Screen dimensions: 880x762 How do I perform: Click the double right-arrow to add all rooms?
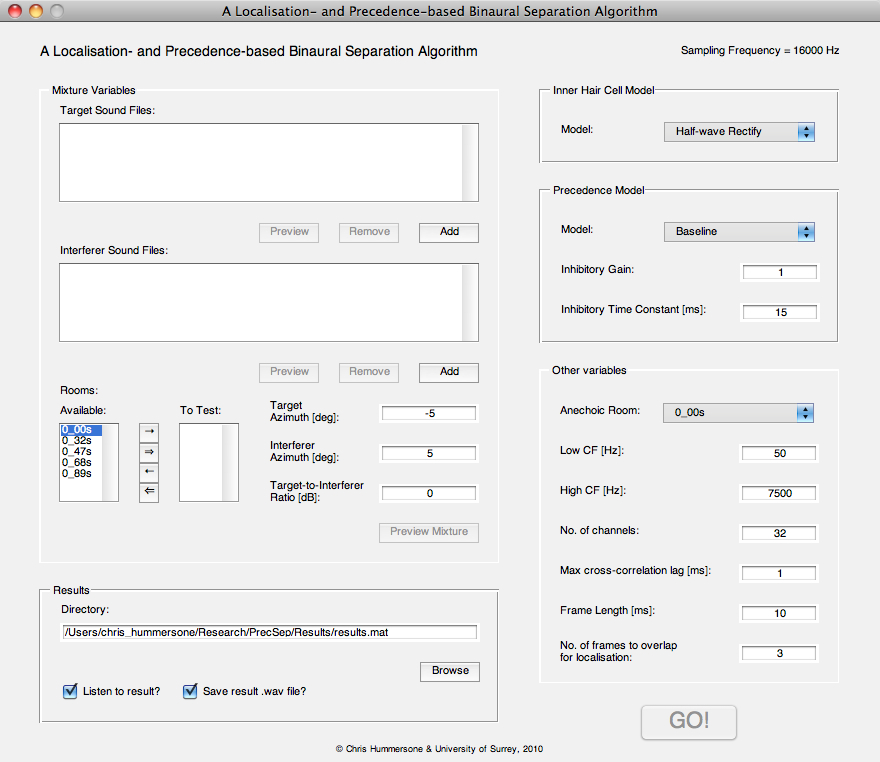click(148, 451)
